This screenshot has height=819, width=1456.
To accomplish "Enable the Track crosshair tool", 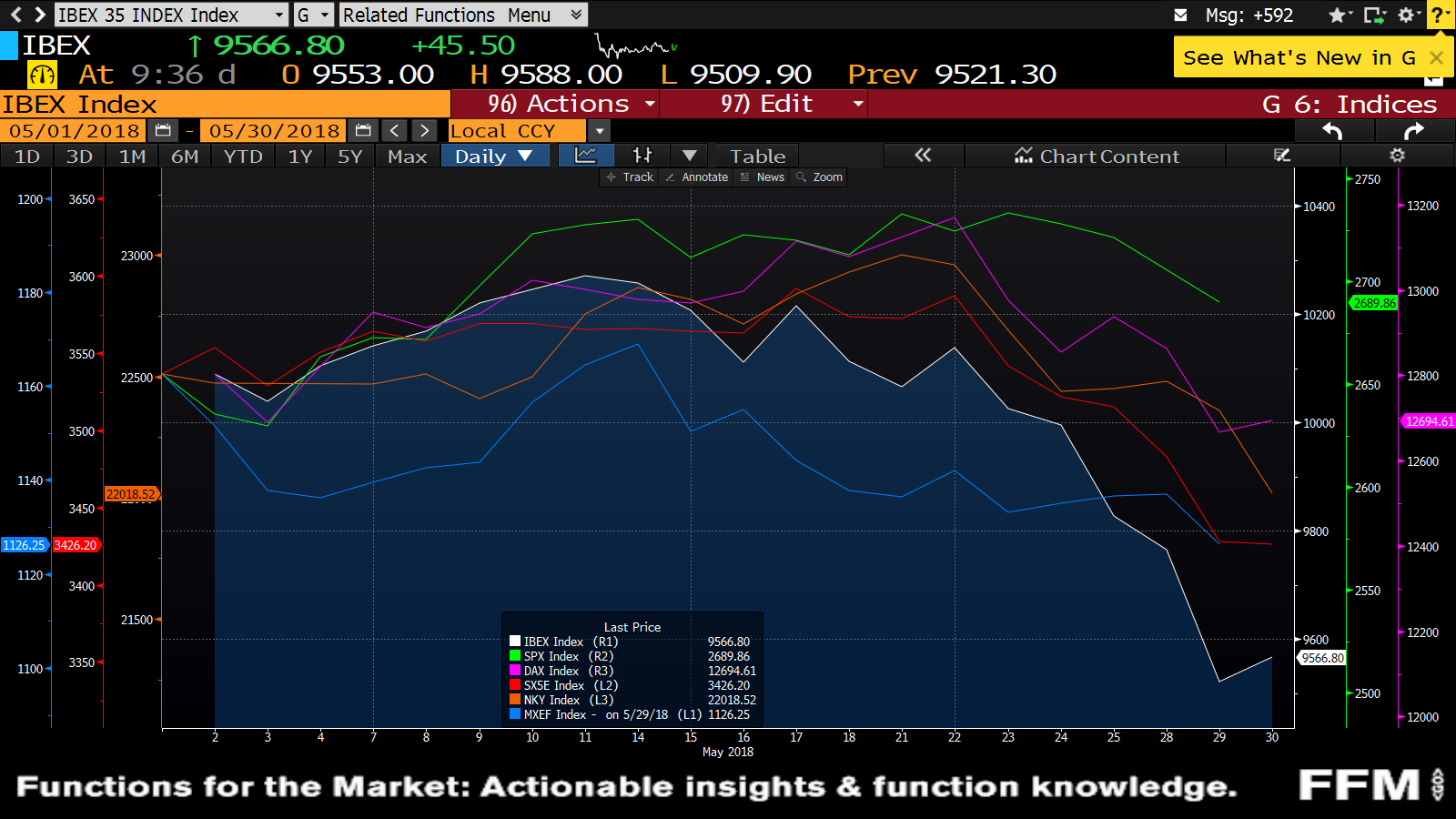I will [630, 177].
